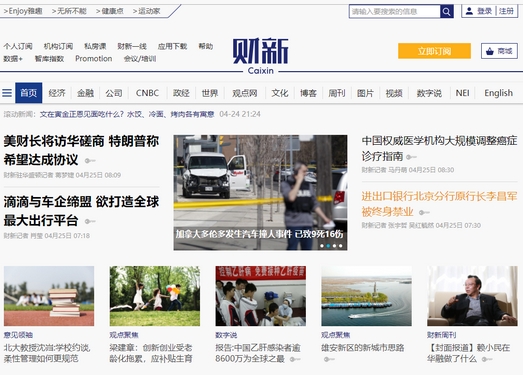Open the 图片 nav tab
The width and height of the screenshot is (523, 375).
(x=365, y=93)
